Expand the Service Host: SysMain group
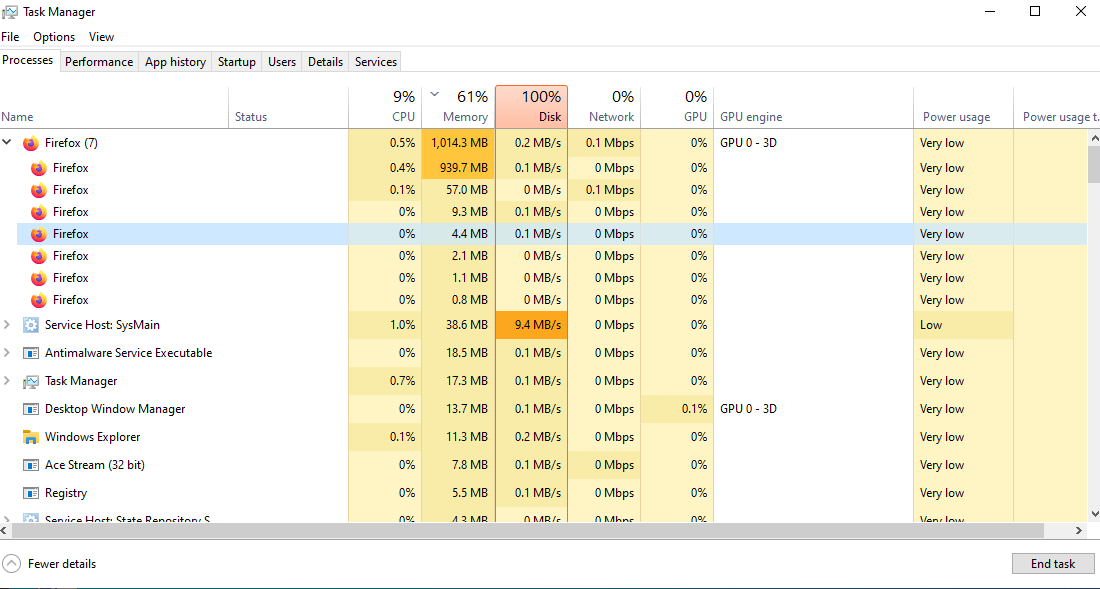The image size is (1100, 589). tap(8, 325)
